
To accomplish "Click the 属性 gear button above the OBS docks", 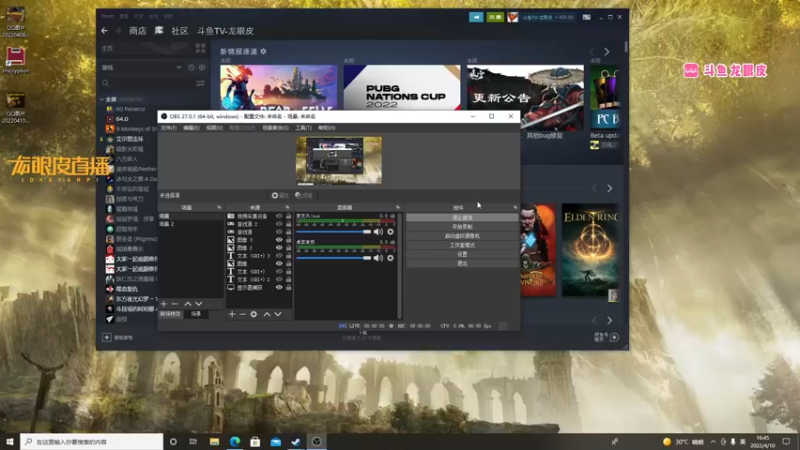I will click(x=280, y=195).
